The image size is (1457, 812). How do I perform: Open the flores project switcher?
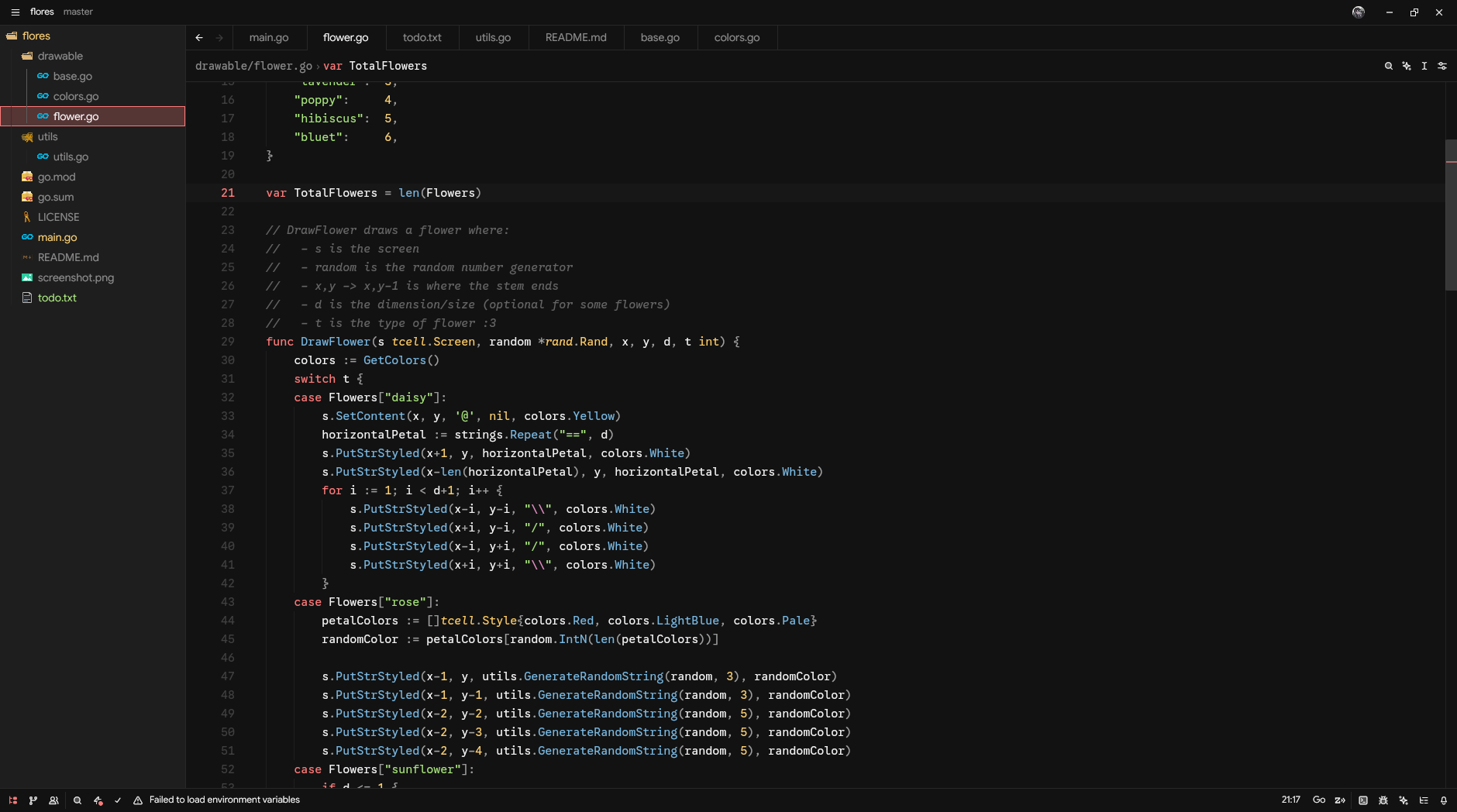(x=42, y=12)
